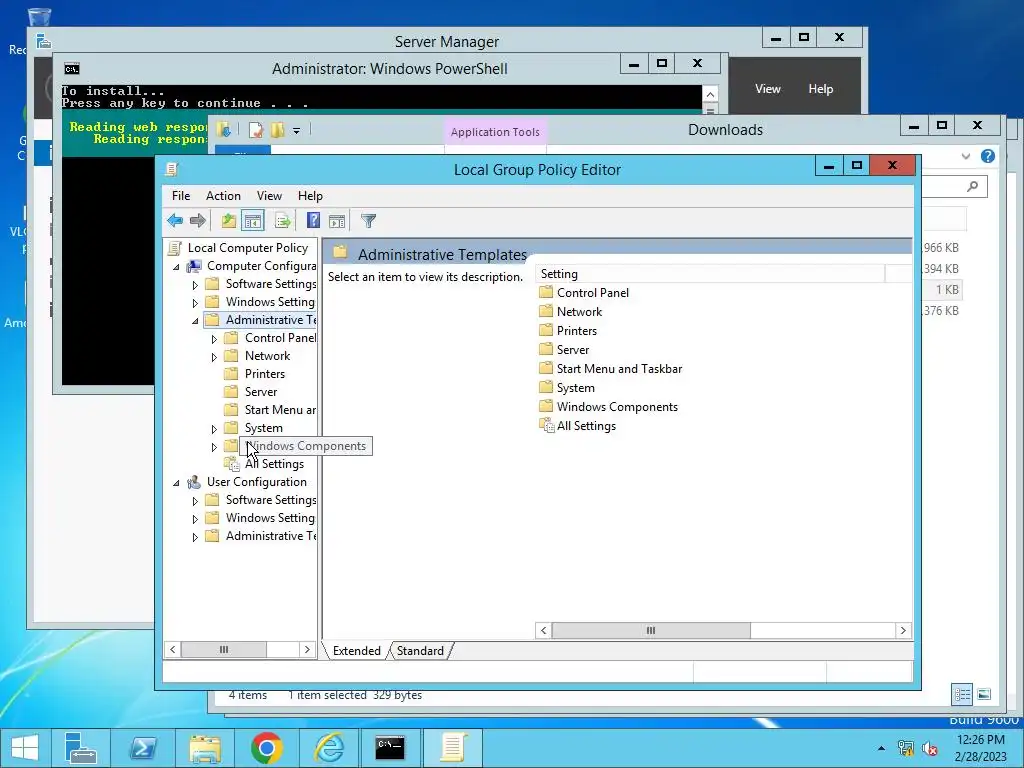Collapse the User Configuration node
This screenshot has height=768, width=1024.
coord(176,483)
